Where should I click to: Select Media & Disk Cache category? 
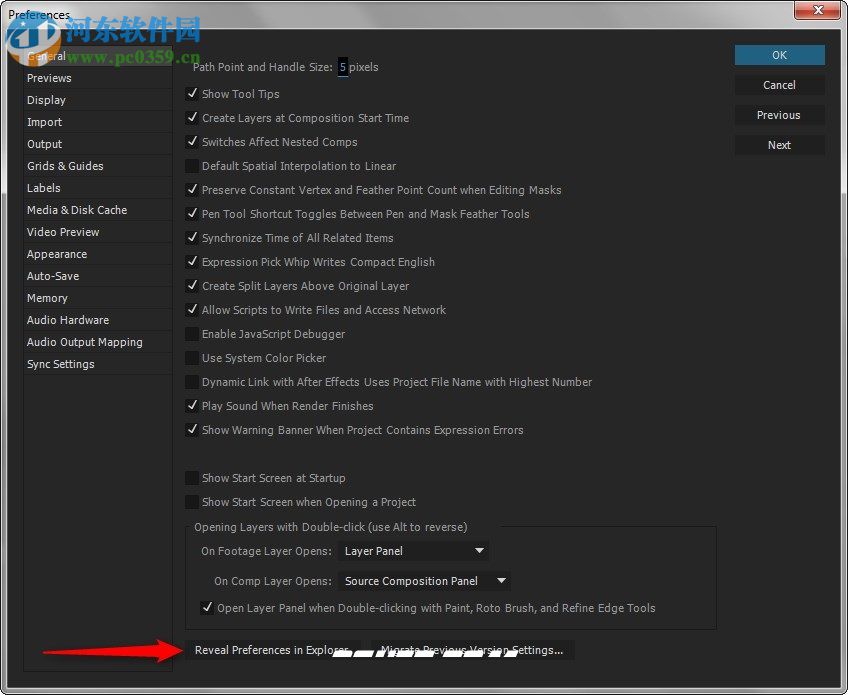pyautogui.click(x=97, y=210)
